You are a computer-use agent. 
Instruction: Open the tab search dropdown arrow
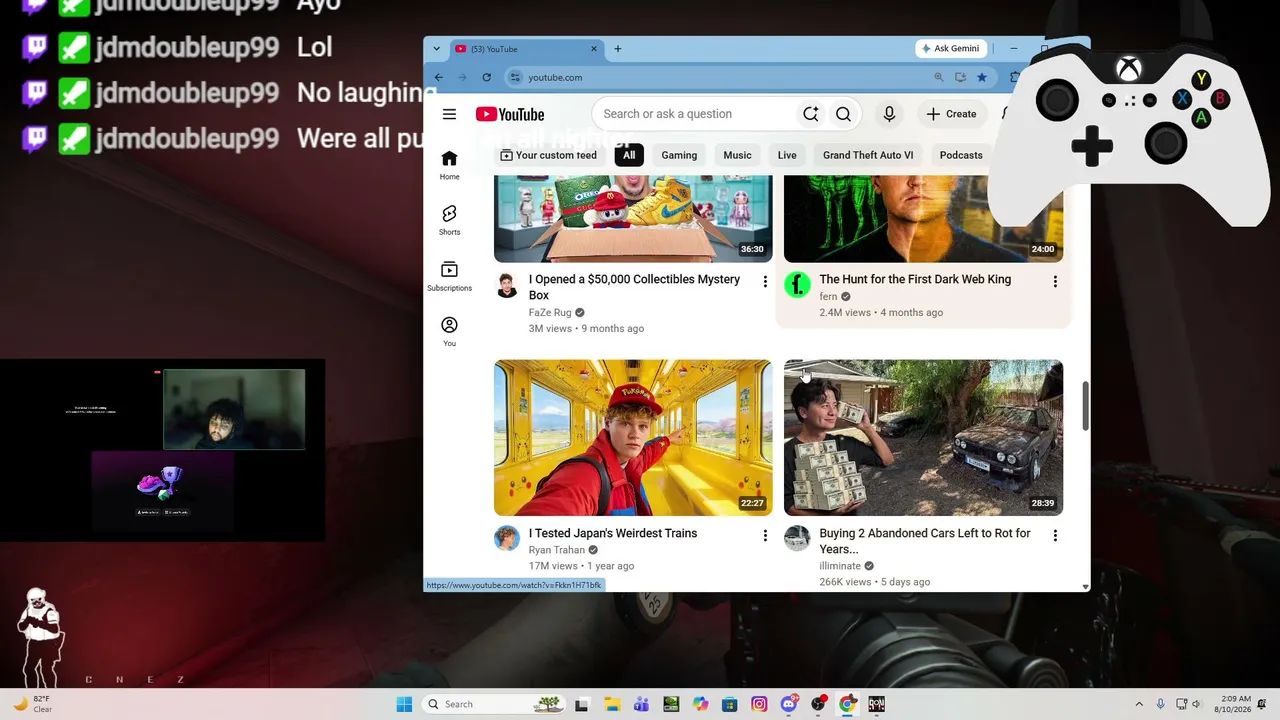pos(436,48)
